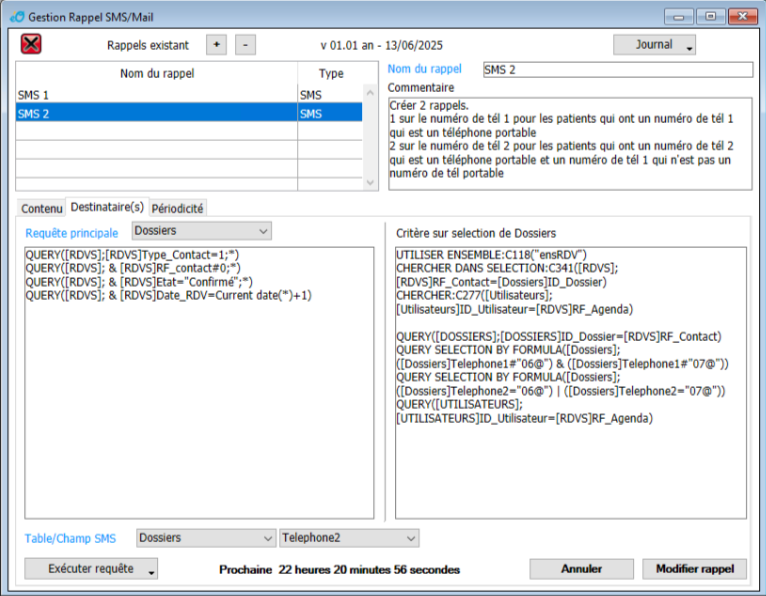This screenshot has width=766, height=596.
Task: Click the Modifier rappel button
Action: pyautogui.click(x=694, y=569)
